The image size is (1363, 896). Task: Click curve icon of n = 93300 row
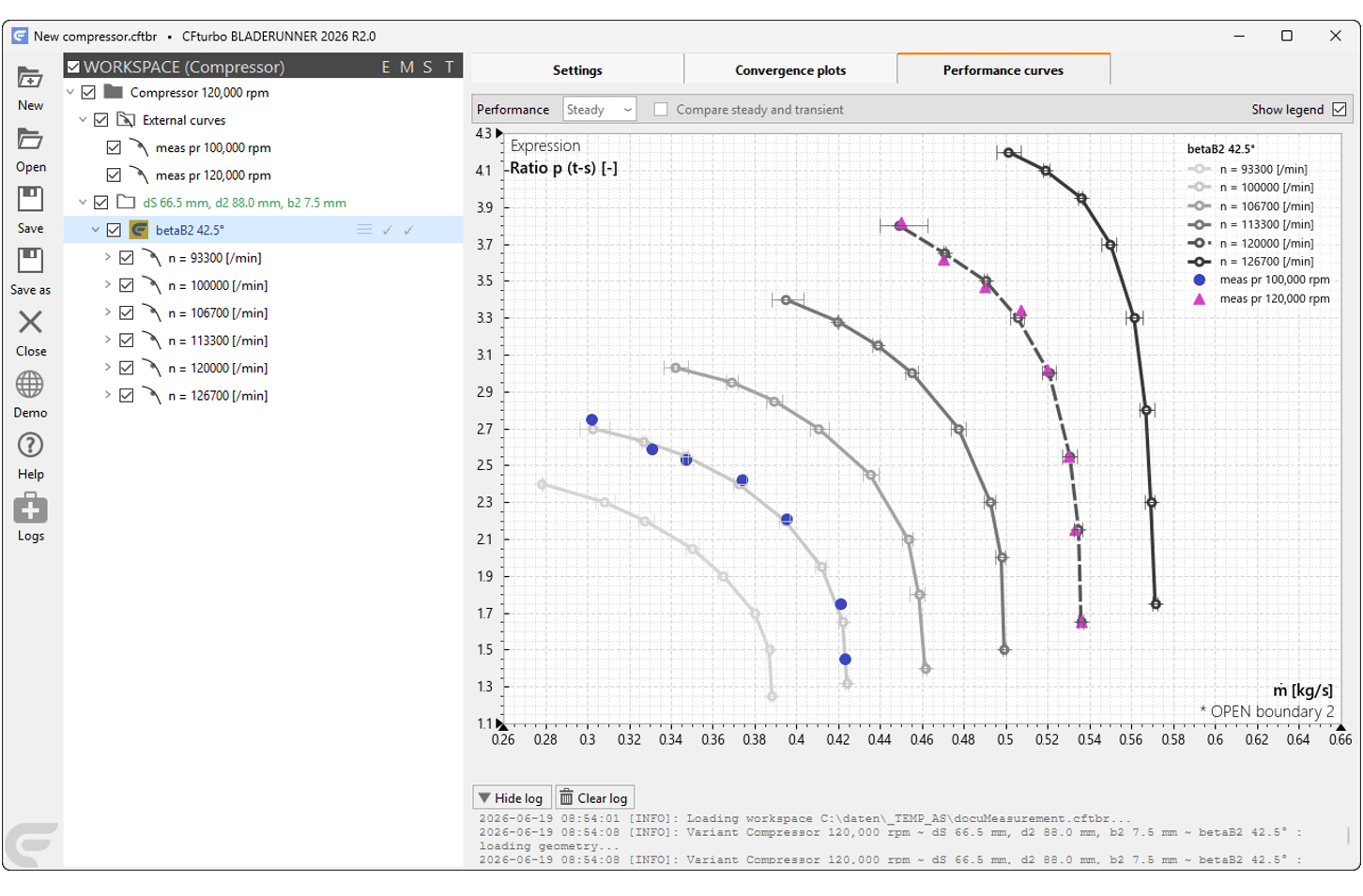pyautogui.click(x=151, y=257)
